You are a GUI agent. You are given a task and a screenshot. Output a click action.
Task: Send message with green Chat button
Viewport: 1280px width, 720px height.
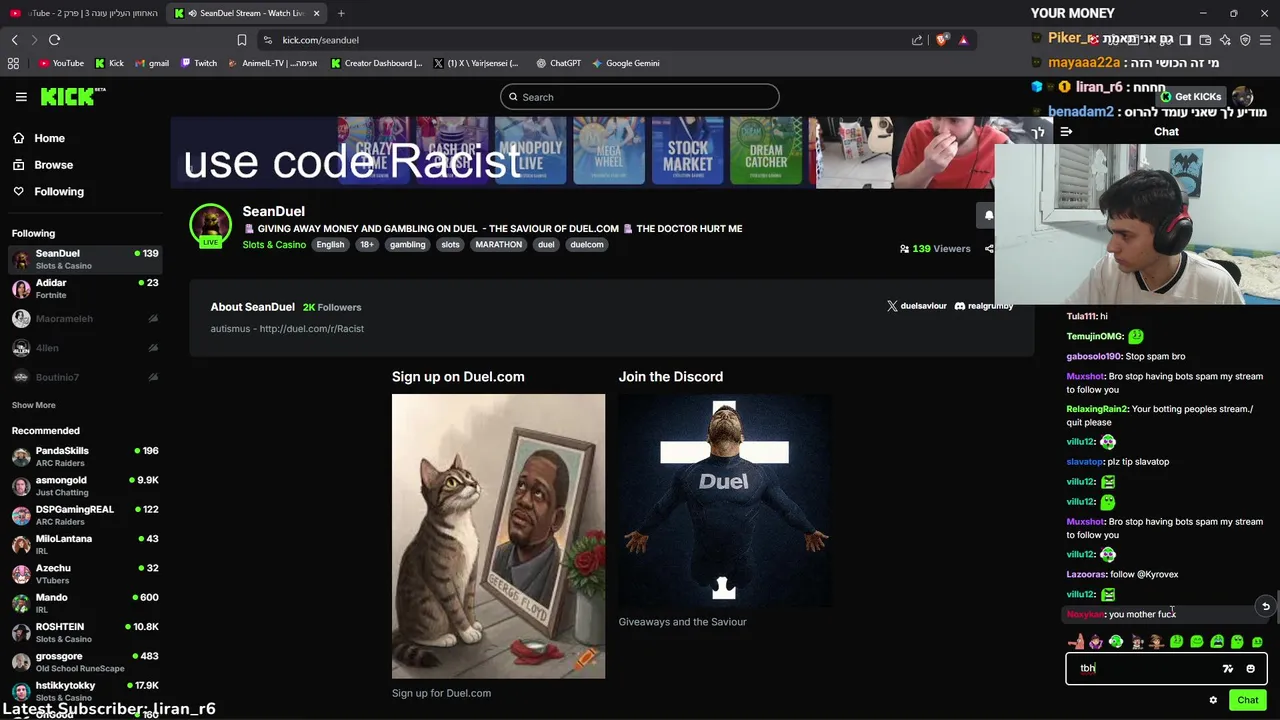click(1247, 700)
